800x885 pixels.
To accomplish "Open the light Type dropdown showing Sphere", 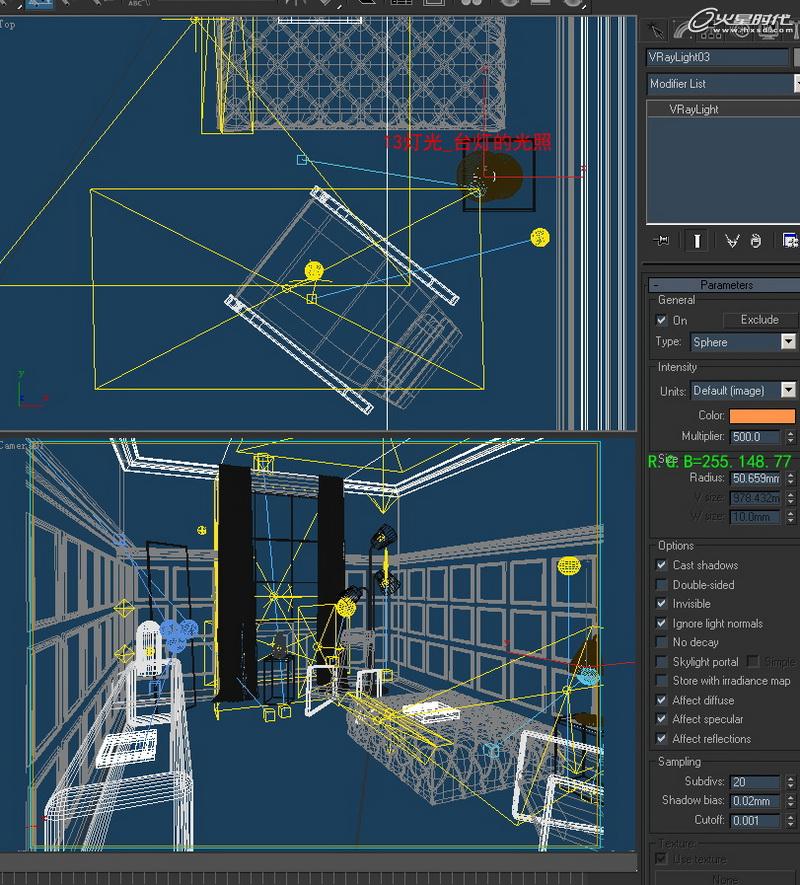I will click(x=743, y=342).
